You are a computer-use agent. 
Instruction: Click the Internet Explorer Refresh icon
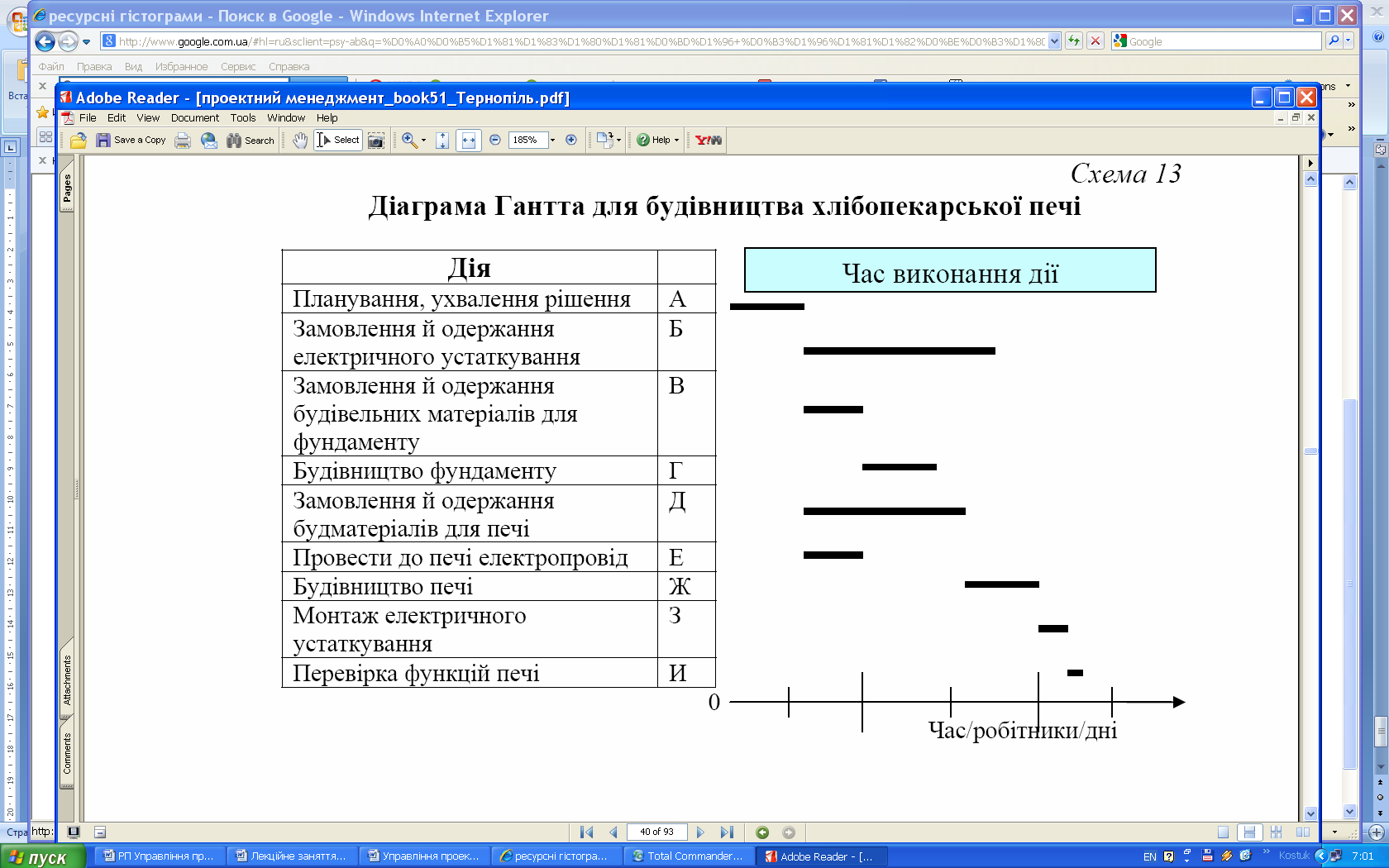tap(1074, 41)
